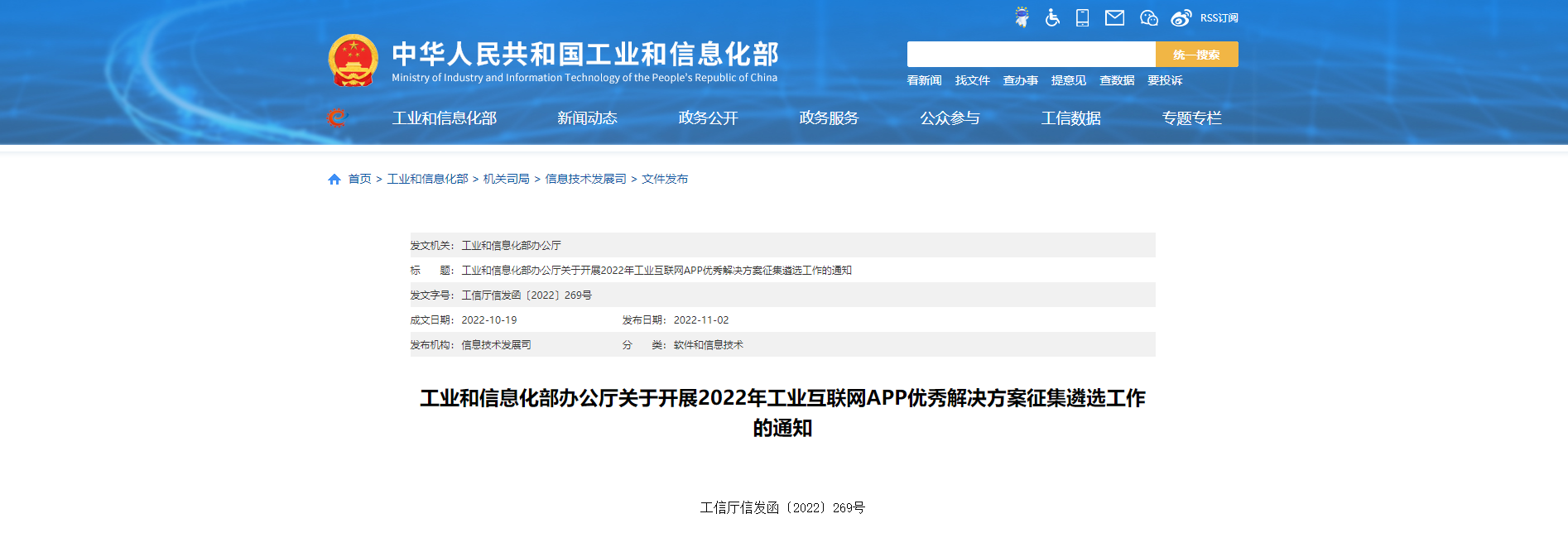Open the wheelchair accessibility icon

coord(1052,17)
